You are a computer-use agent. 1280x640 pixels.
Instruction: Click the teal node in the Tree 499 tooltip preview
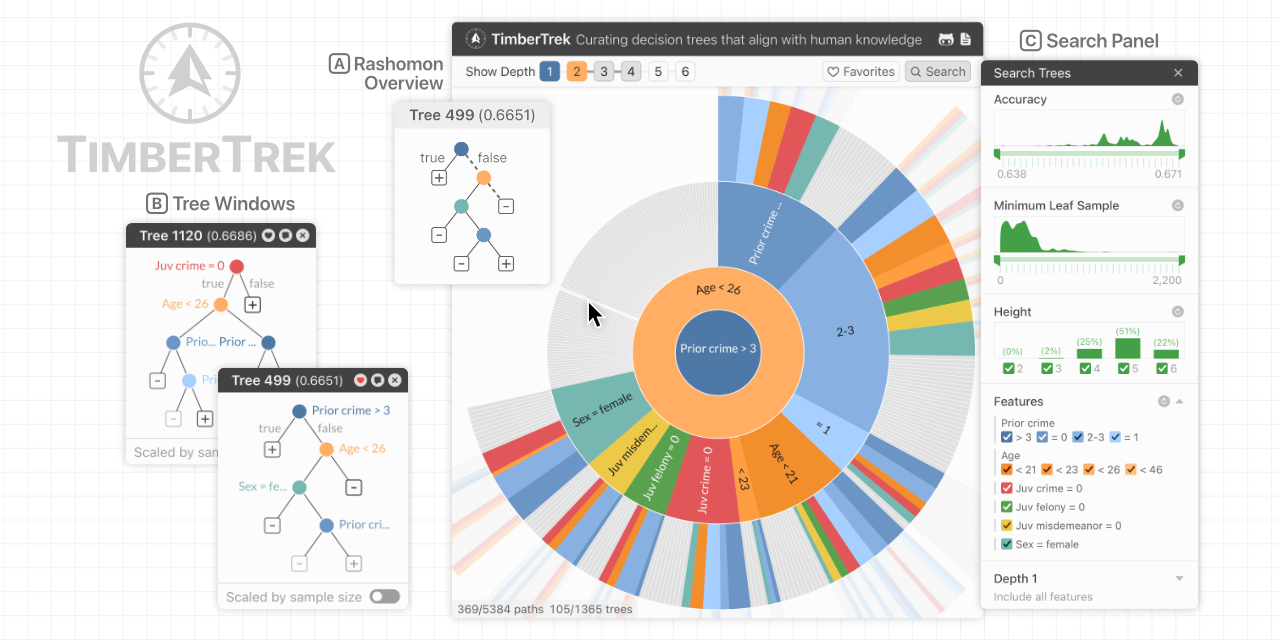click(x=461, y=206)
